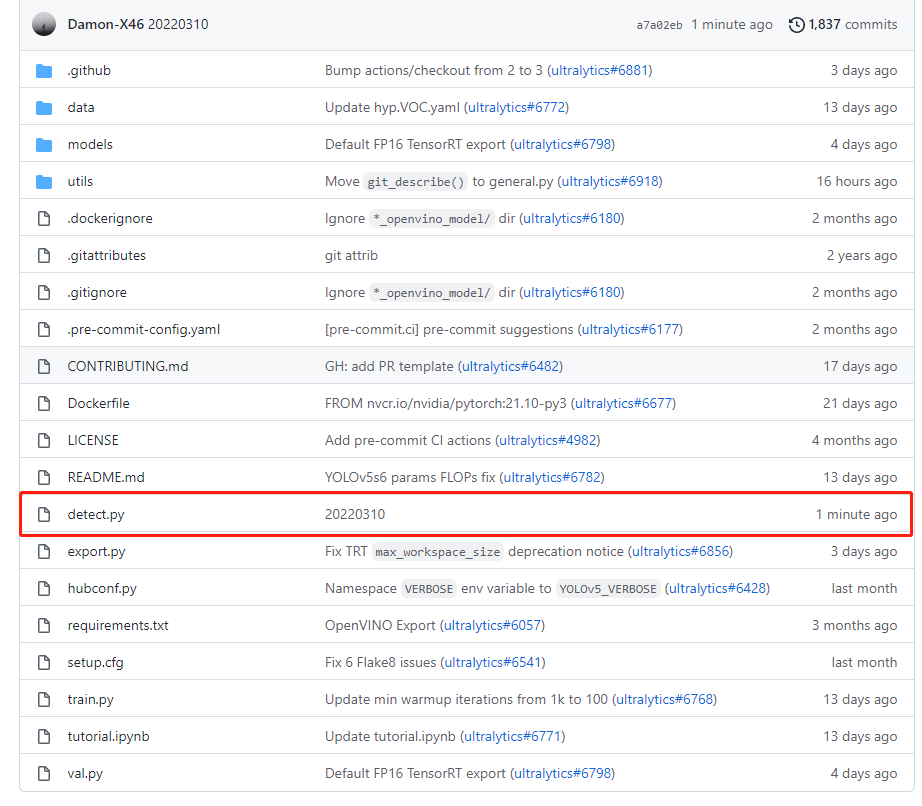Viewport: 922px width, 806px height.
Task: Click the data folder icon
Action: (x=44, y=108)
